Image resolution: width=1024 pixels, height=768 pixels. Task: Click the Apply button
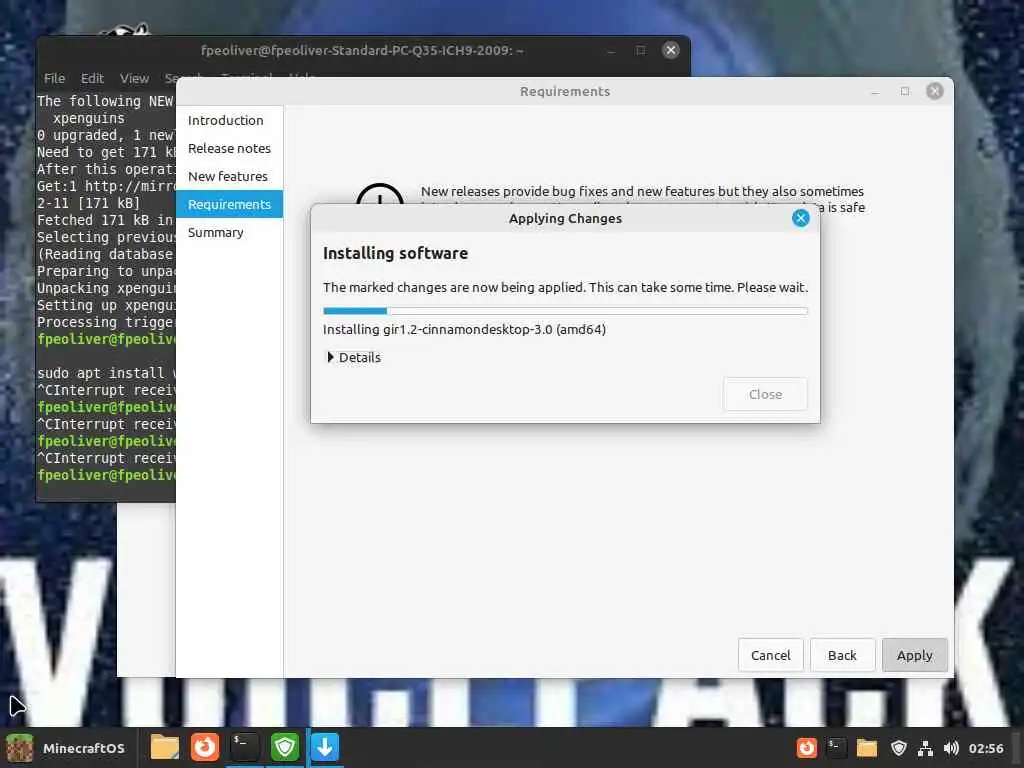(915, 655)
